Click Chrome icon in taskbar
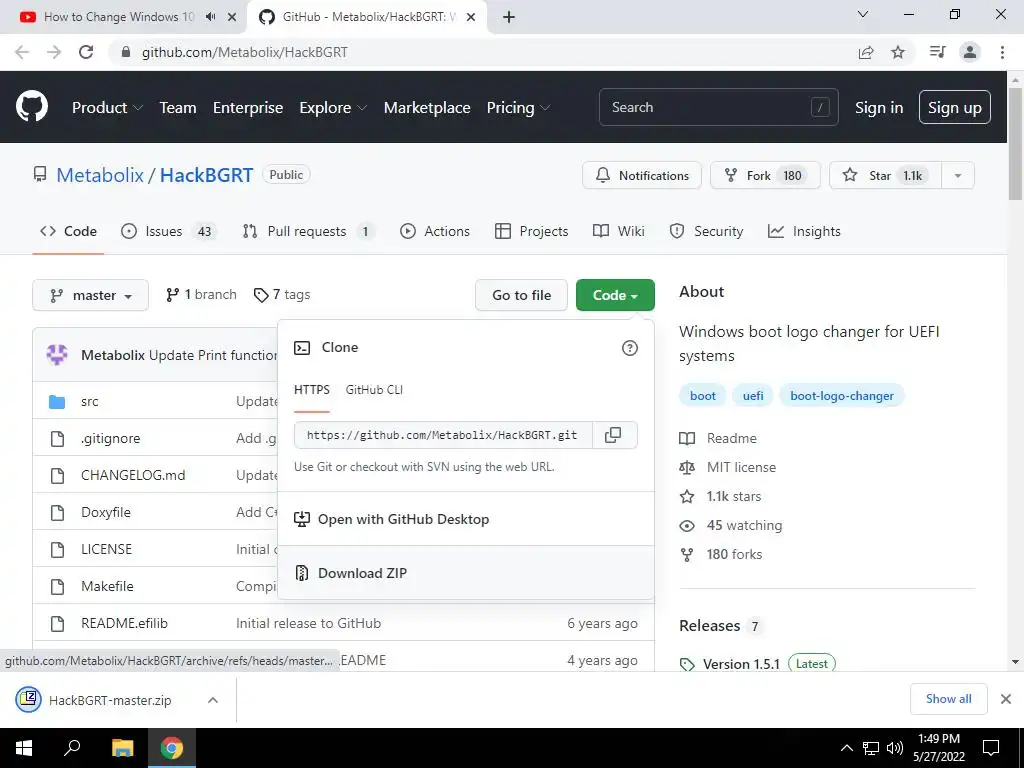 pyautogui.click(x=172, y=748)
